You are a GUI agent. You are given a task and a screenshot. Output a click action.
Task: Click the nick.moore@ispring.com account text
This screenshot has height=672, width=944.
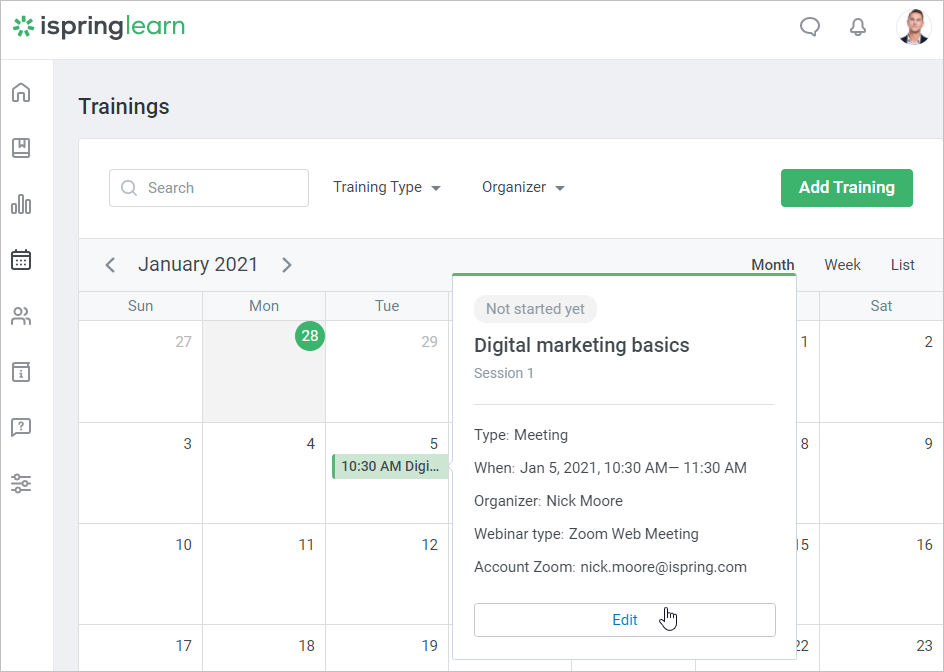pyautogui.click(x=663, y=567)
